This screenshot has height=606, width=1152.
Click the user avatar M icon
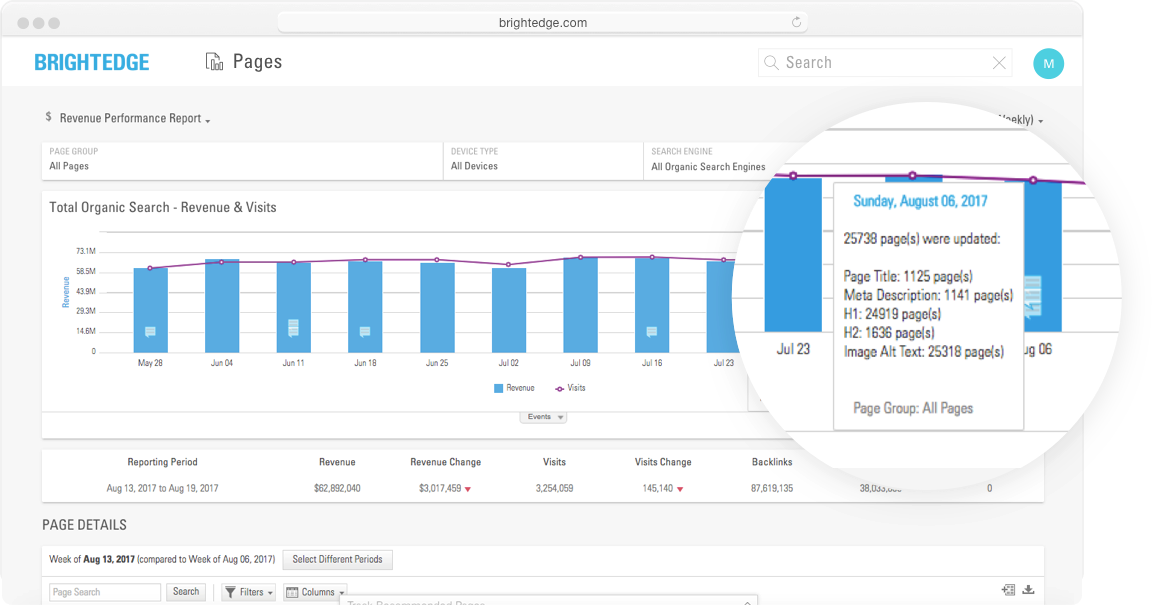(1047, 63)
